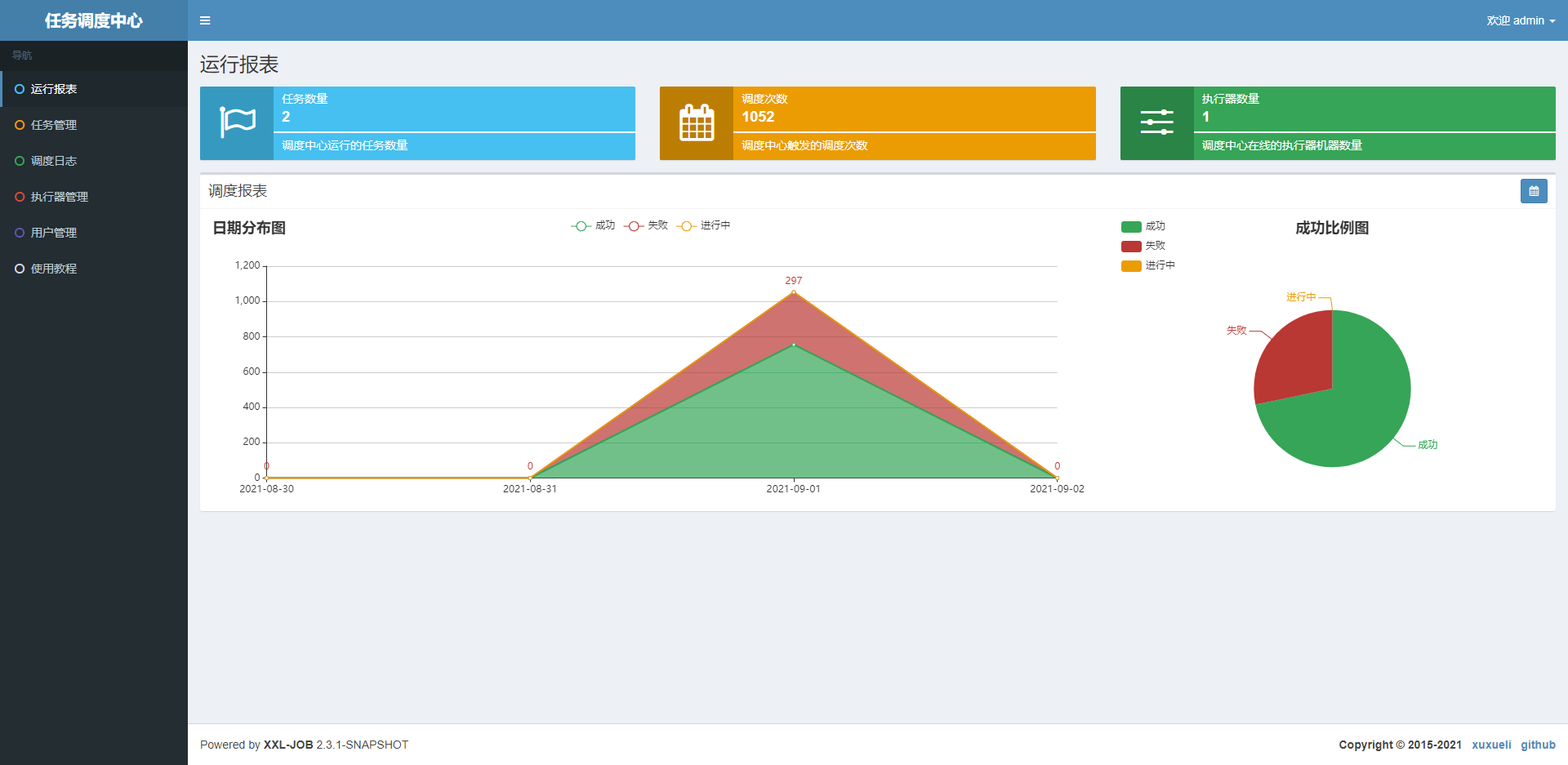
Task: Click the red circle icon beside 执行器管理
Action: click(x=20, y=197)
